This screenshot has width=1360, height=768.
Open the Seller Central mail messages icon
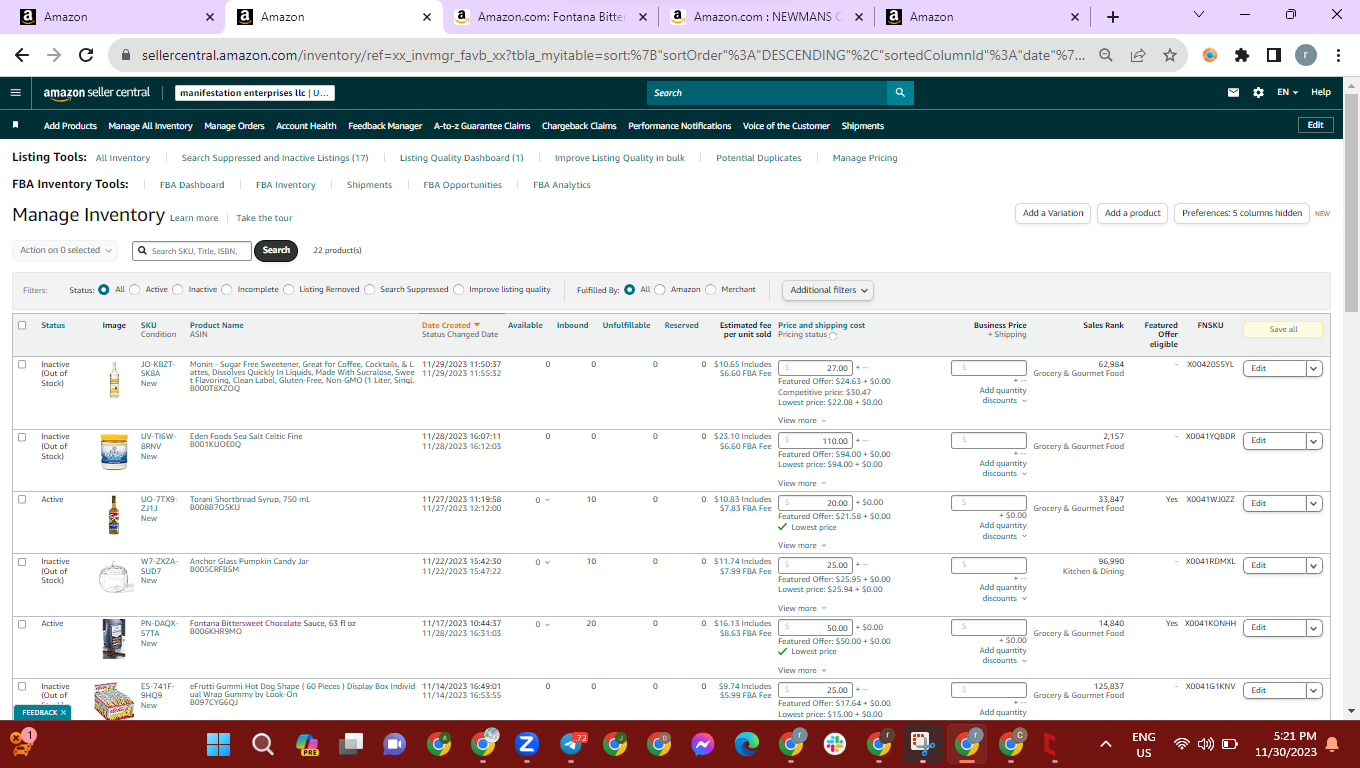click(1234, 93)
